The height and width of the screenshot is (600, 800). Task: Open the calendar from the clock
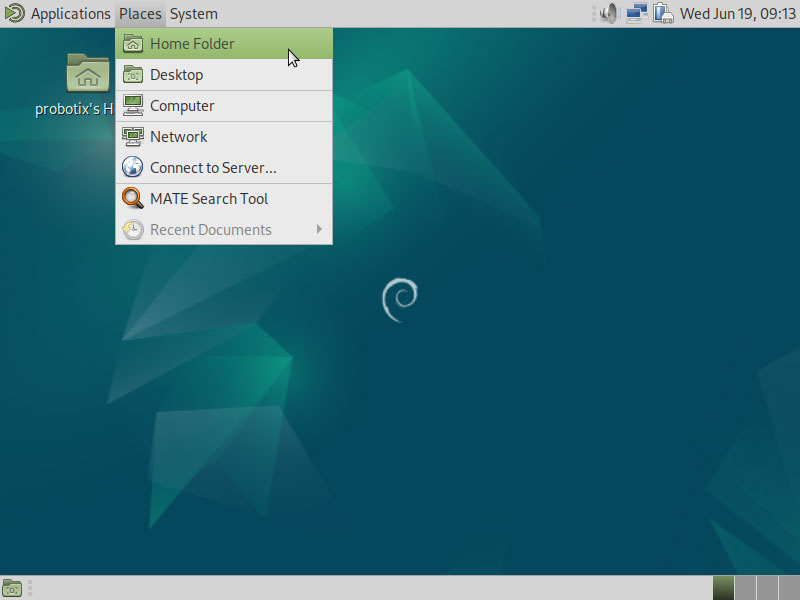738,14
